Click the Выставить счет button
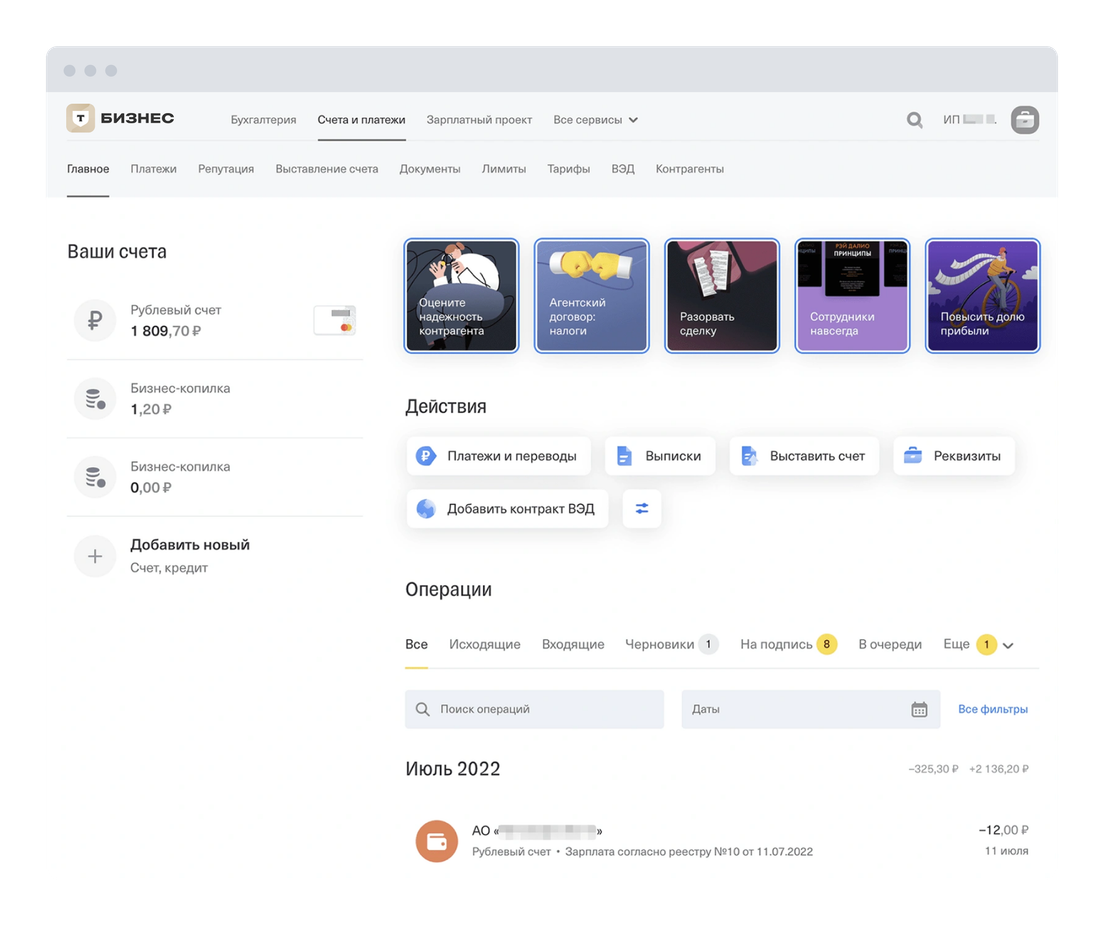Viewport: 1104px width, 926px height. 804,456
